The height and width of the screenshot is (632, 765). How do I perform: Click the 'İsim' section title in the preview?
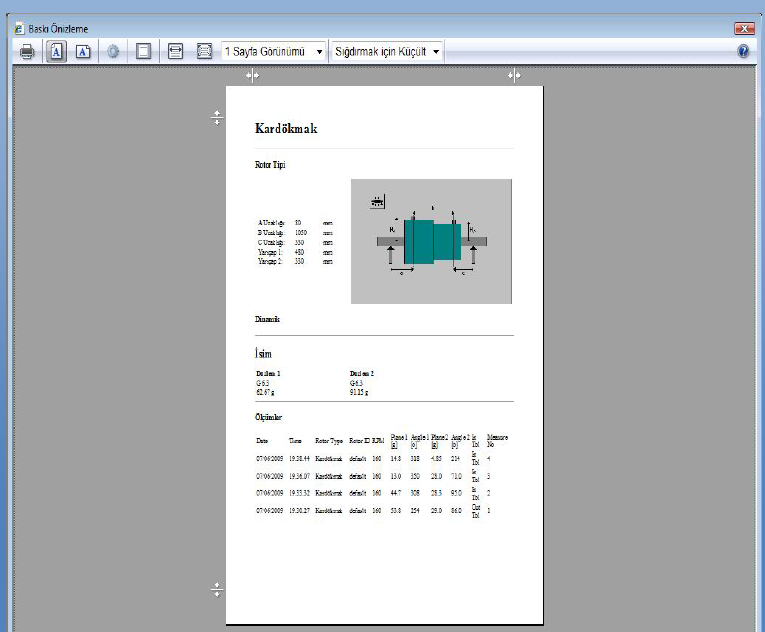264,354
